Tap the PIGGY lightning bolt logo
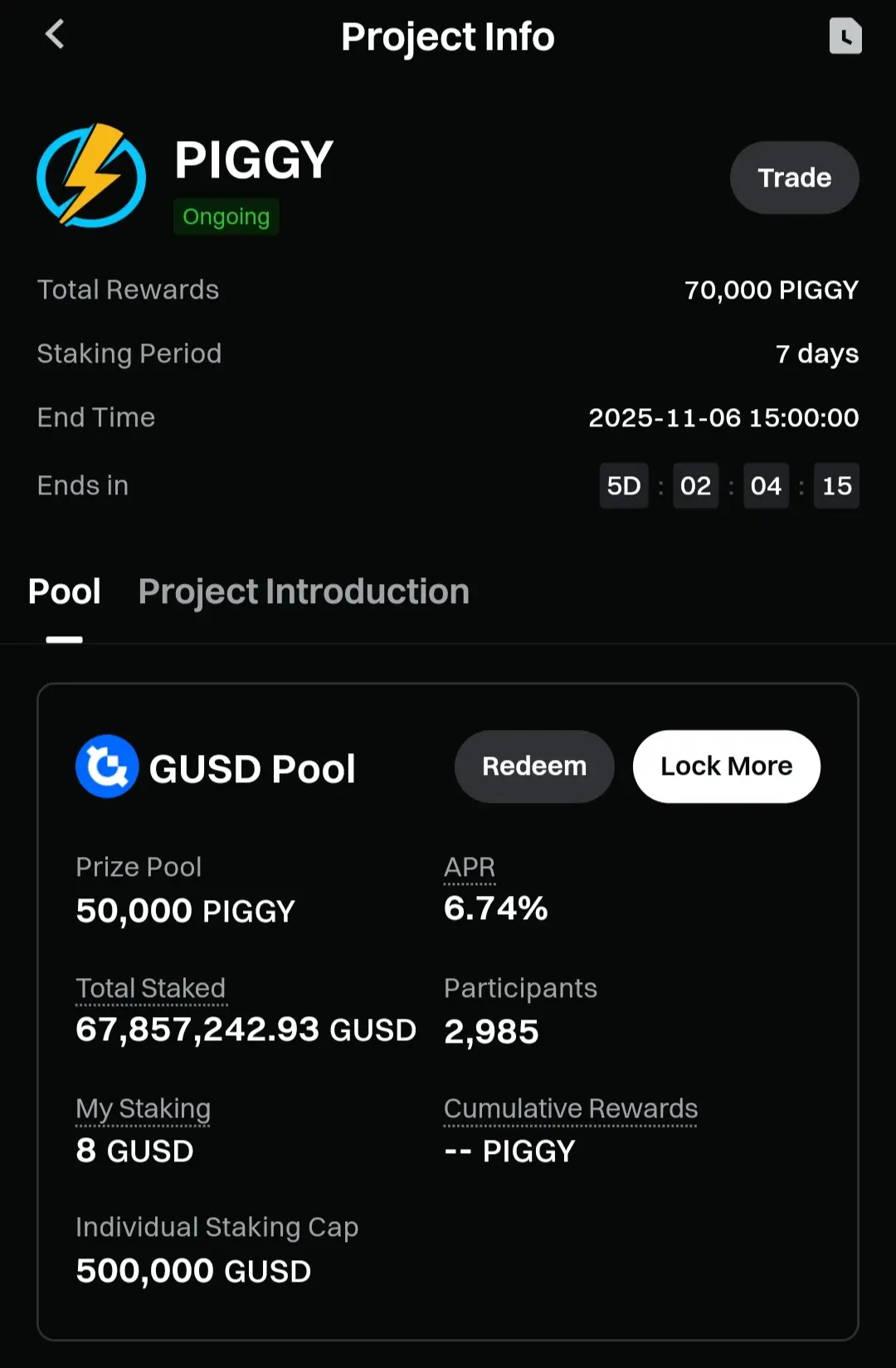This screenshot has height=1368, width=896. tap(91, 176)
